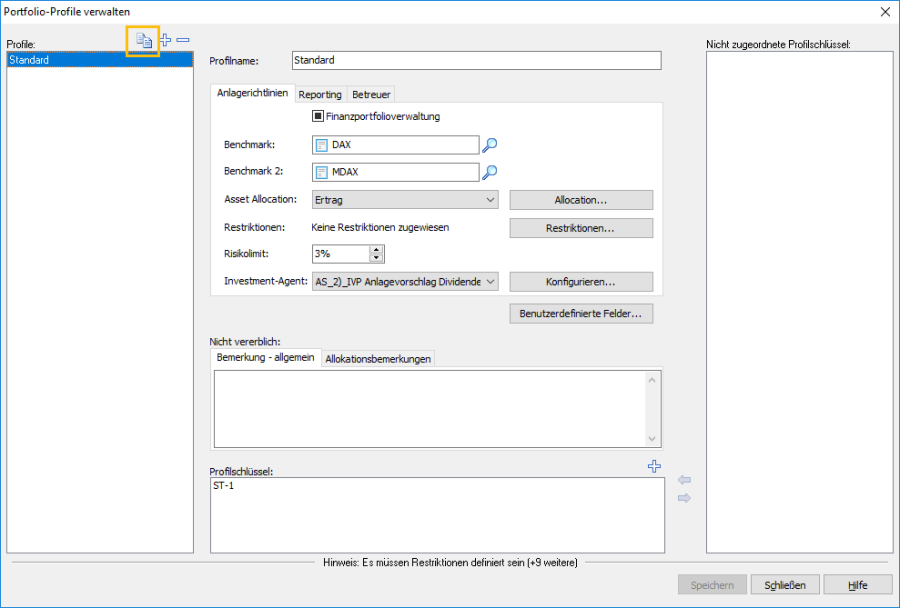Click the copy profile icon
Viewport: 900px width, 608px height.
[x=144, y=41]
